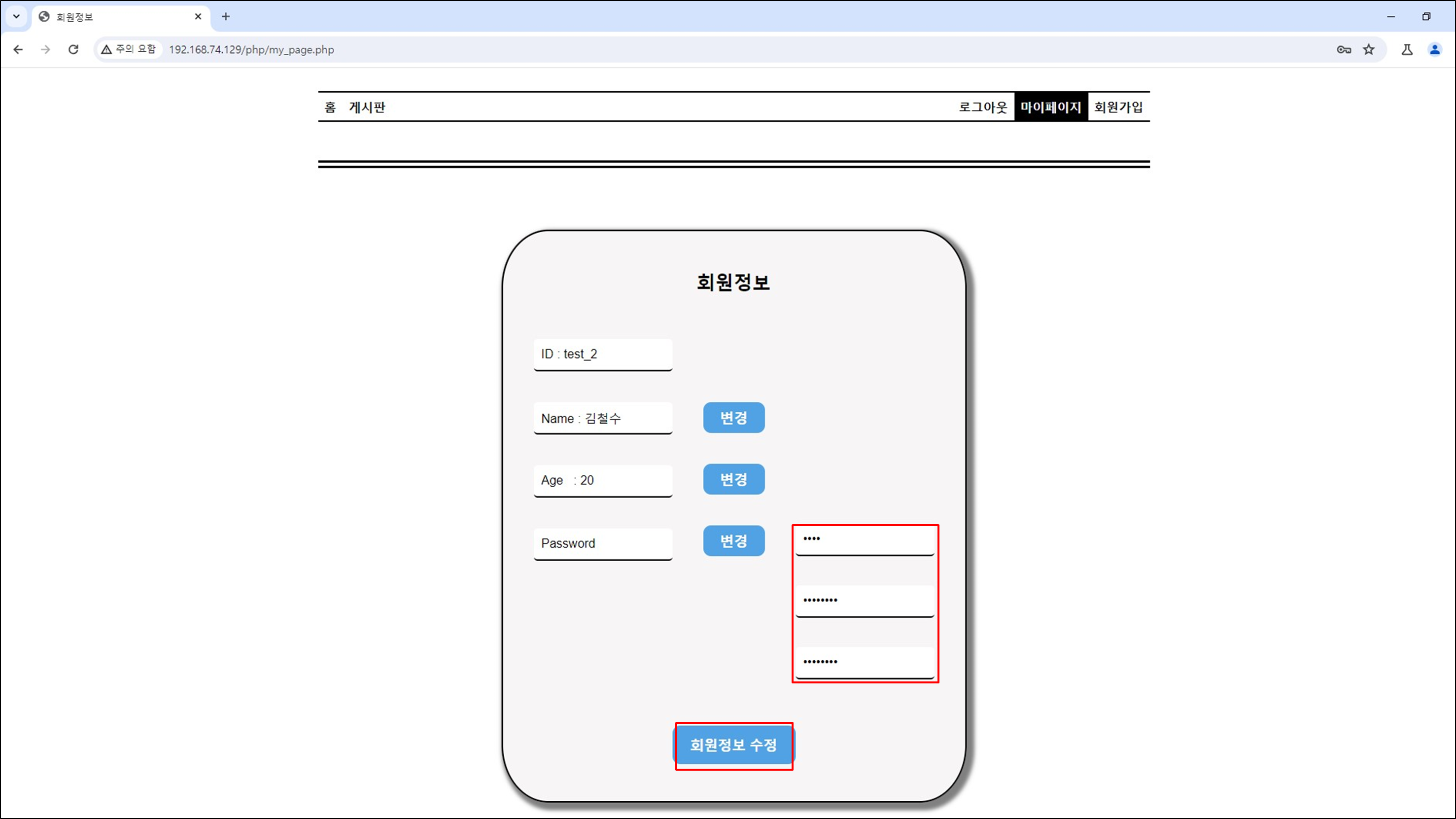Click 변경 button next to Name
Screen dimensions: 1456x819
733,418
